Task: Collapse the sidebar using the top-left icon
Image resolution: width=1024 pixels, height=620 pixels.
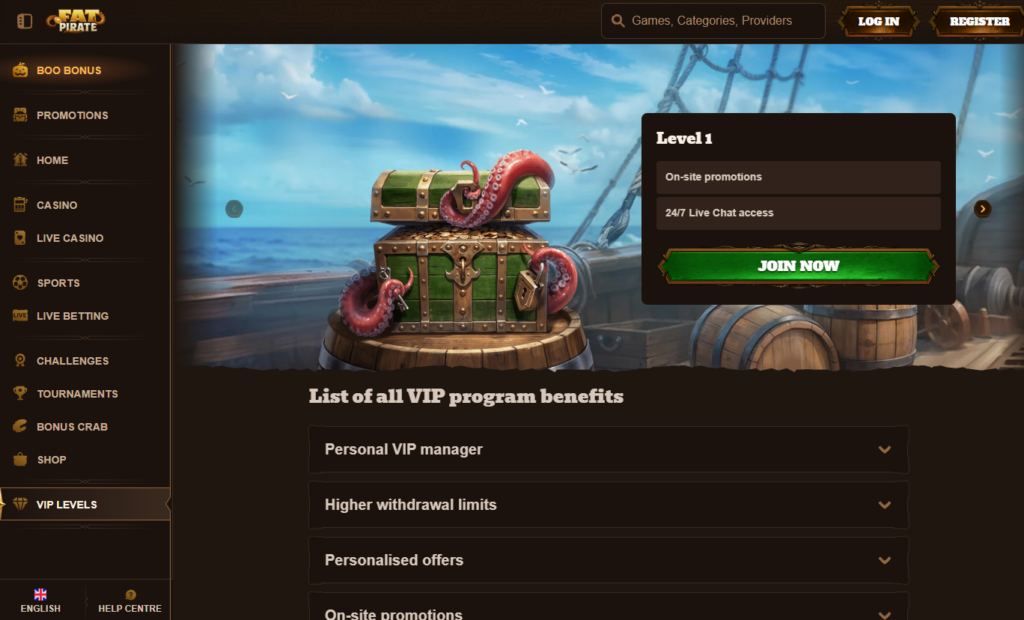Action: click(24, 20)
